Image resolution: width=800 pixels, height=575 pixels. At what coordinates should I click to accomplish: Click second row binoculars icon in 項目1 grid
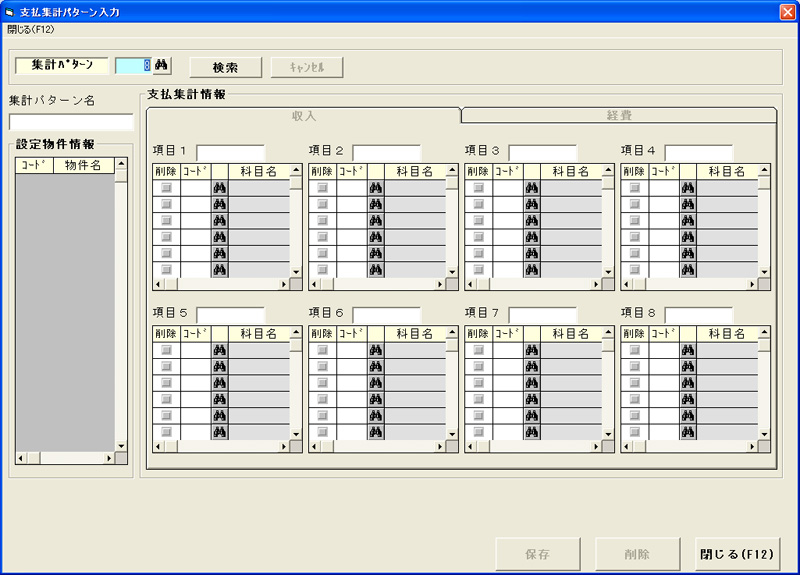(x=219, y=205)
